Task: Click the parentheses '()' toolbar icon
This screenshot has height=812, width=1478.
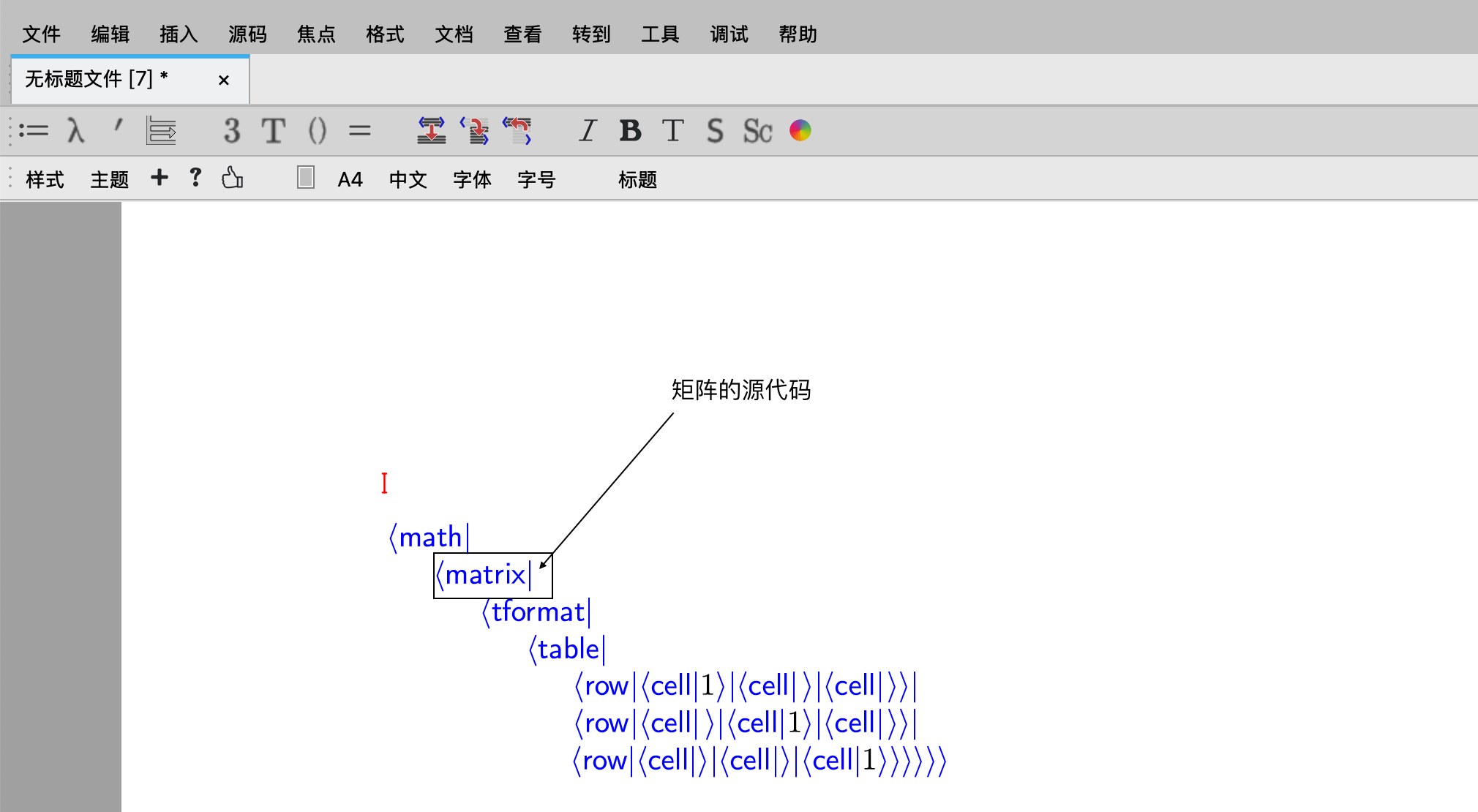Action: [x=317, y=131]
